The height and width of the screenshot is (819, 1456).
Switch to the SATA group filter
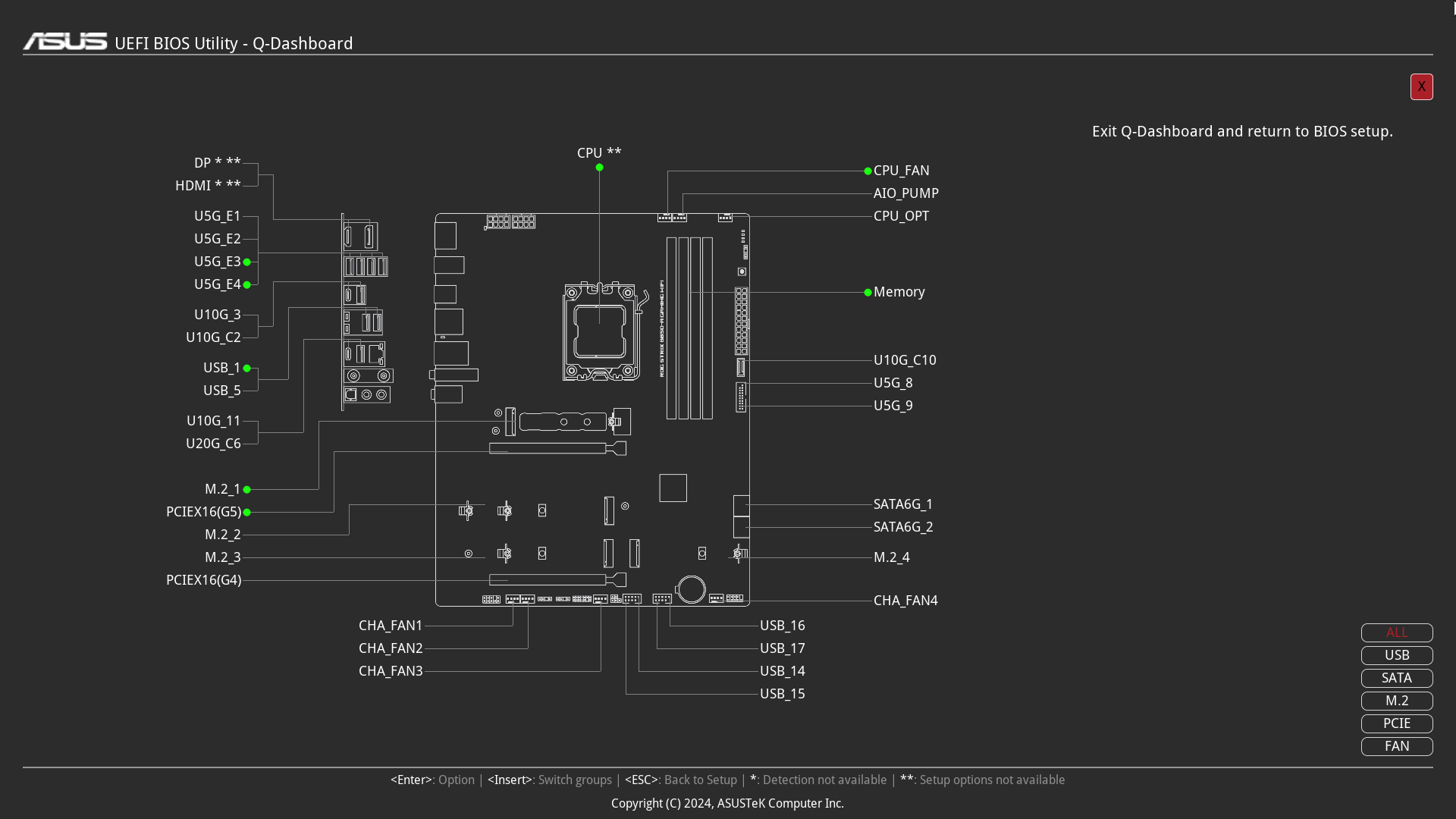tap(1397, 678)
